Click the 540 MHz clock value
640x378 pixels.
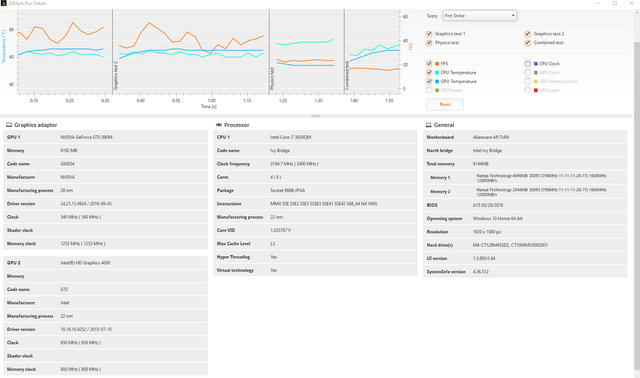click(x=81, y=217)
